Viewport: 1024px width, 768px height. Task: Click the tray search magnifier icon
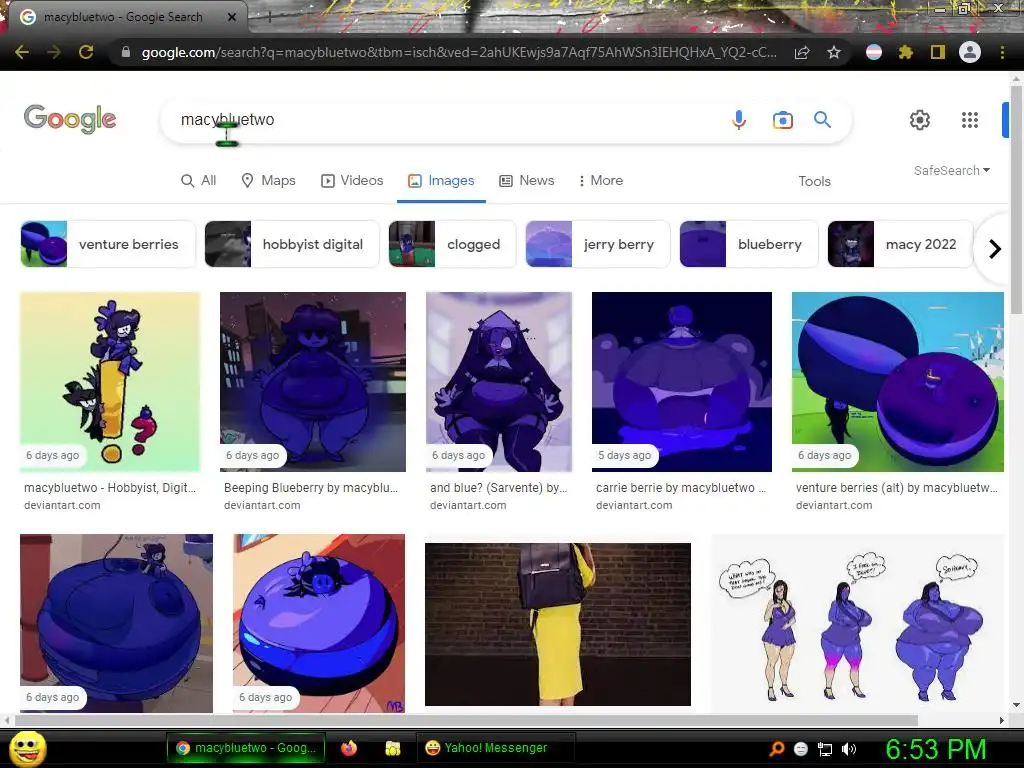pos(776,749)
